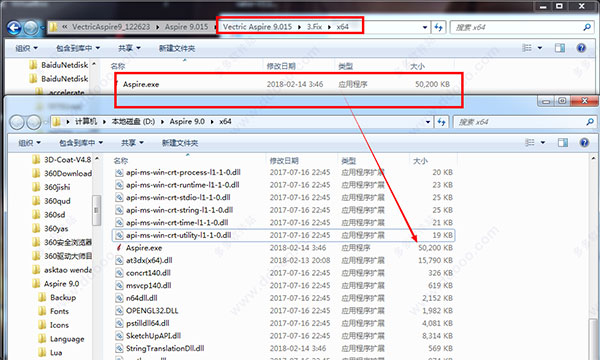Select 360安全浏览器 folder in sidebar
This screenshot has width=600, height=360.
[63, 242]
